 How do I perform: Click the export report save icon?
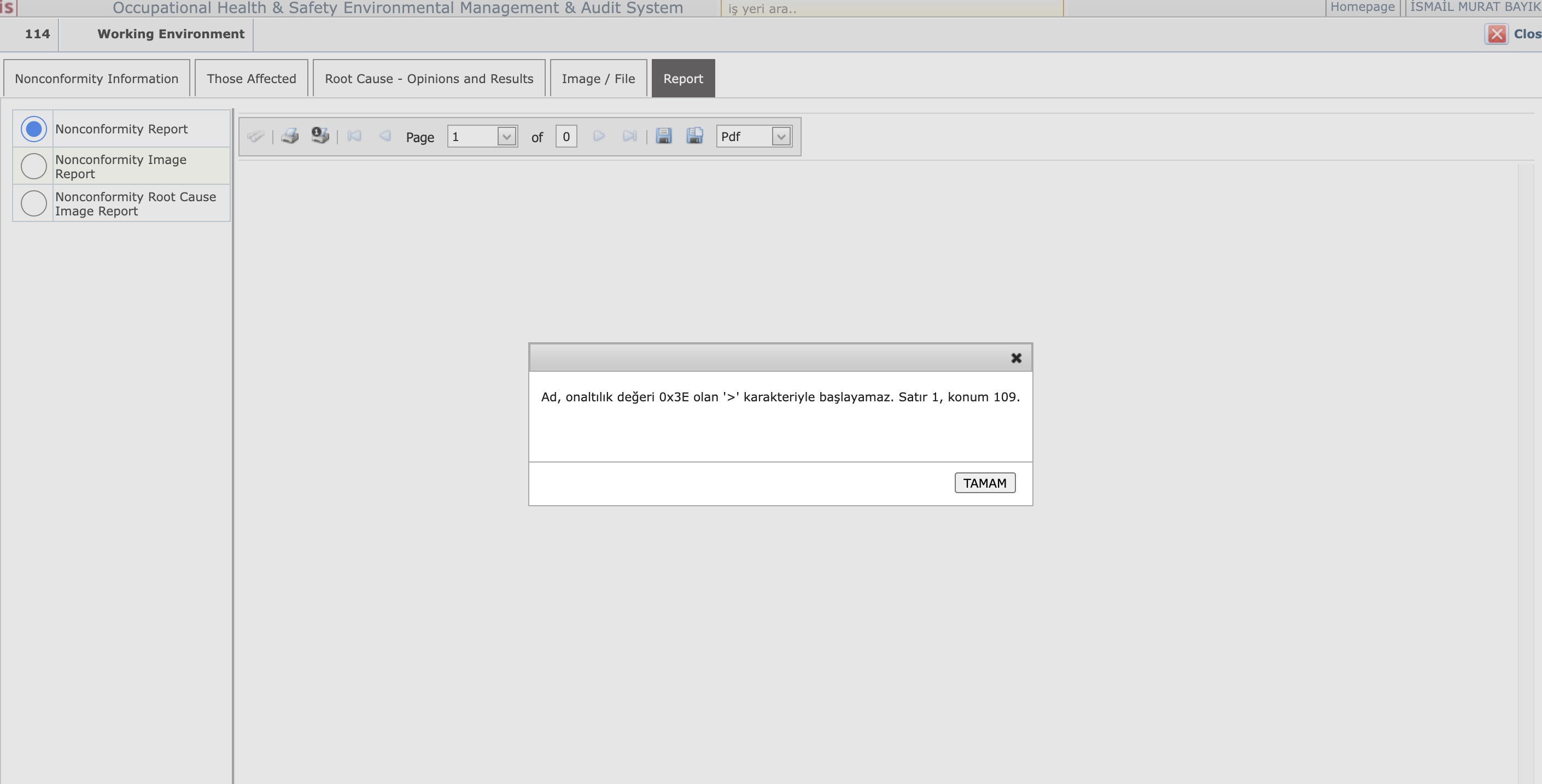[663, 137]
